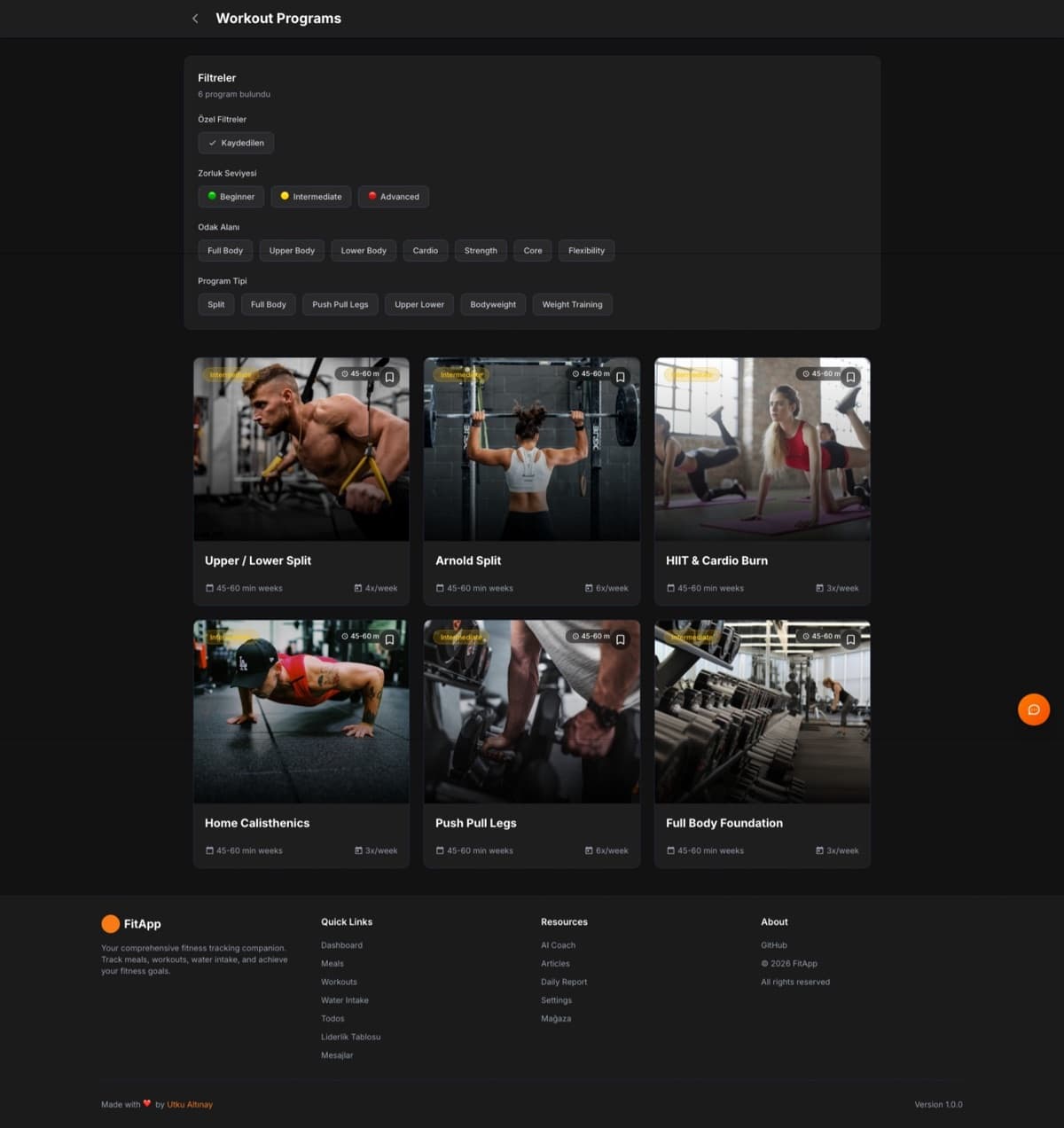Open the Full Body Foundation card image

coord(763,712)
